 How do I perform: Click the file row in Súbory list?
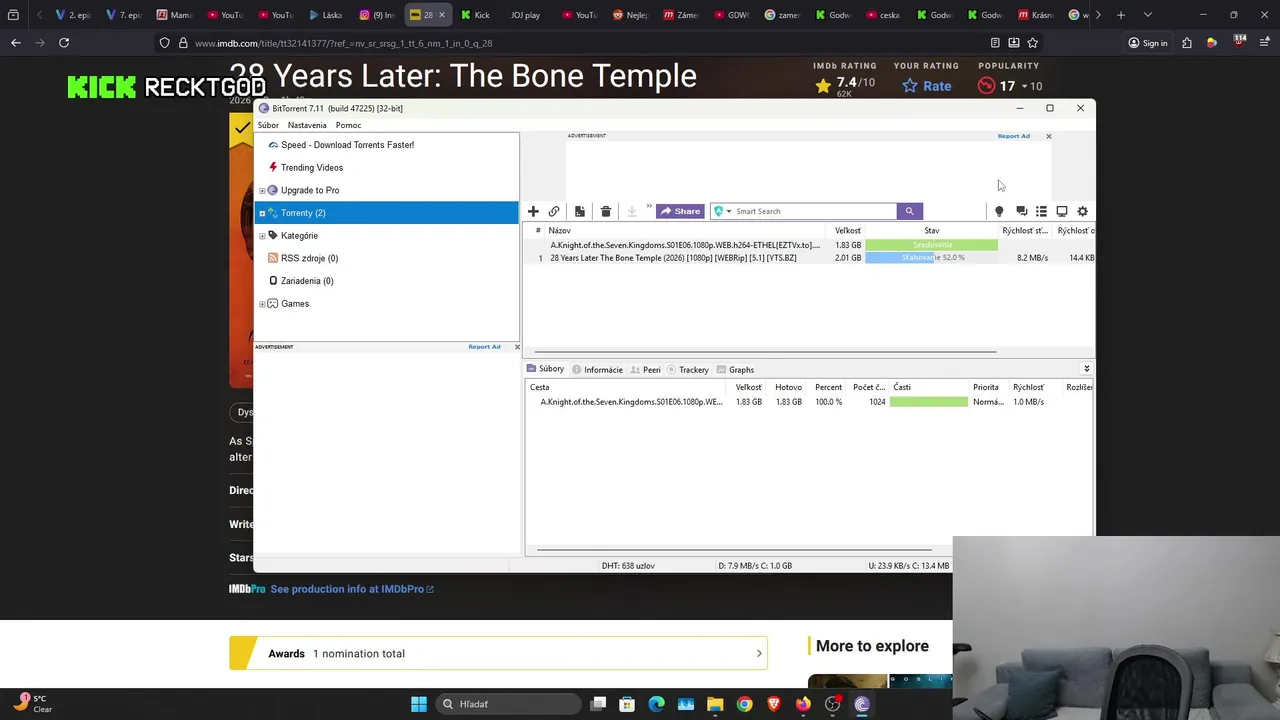[810, 402]
